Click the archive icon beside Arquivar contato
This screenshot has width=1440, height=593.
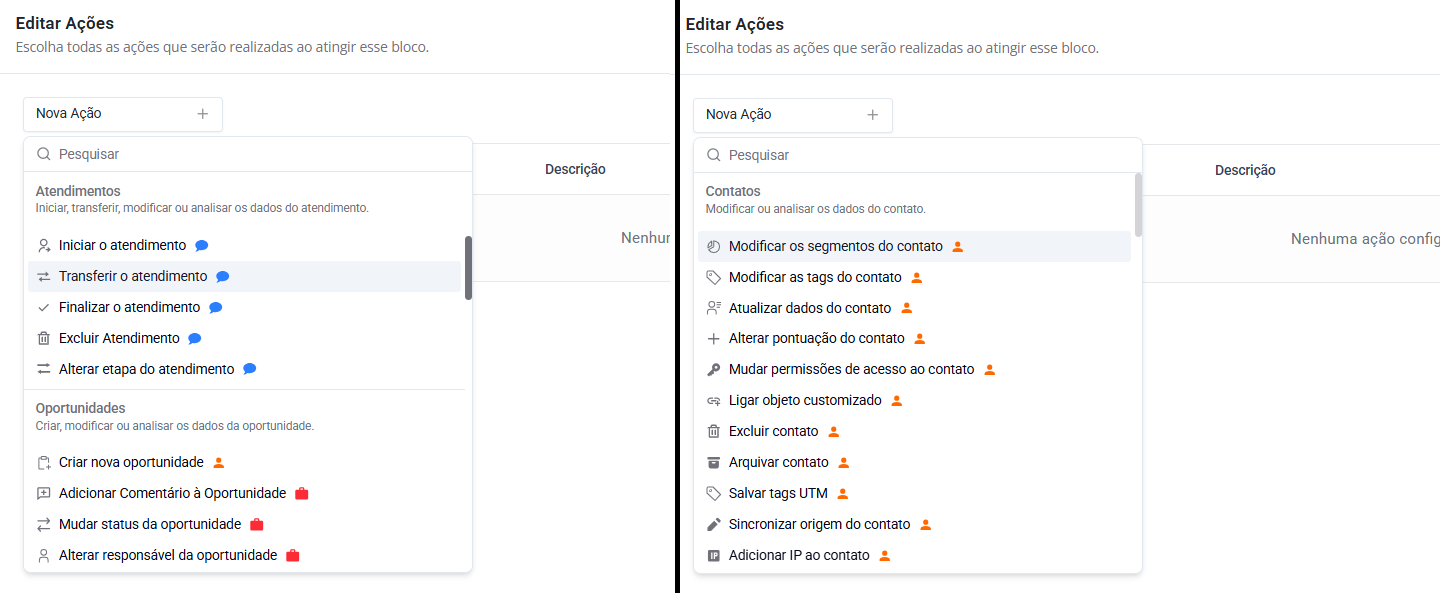[x=713, y=462]
